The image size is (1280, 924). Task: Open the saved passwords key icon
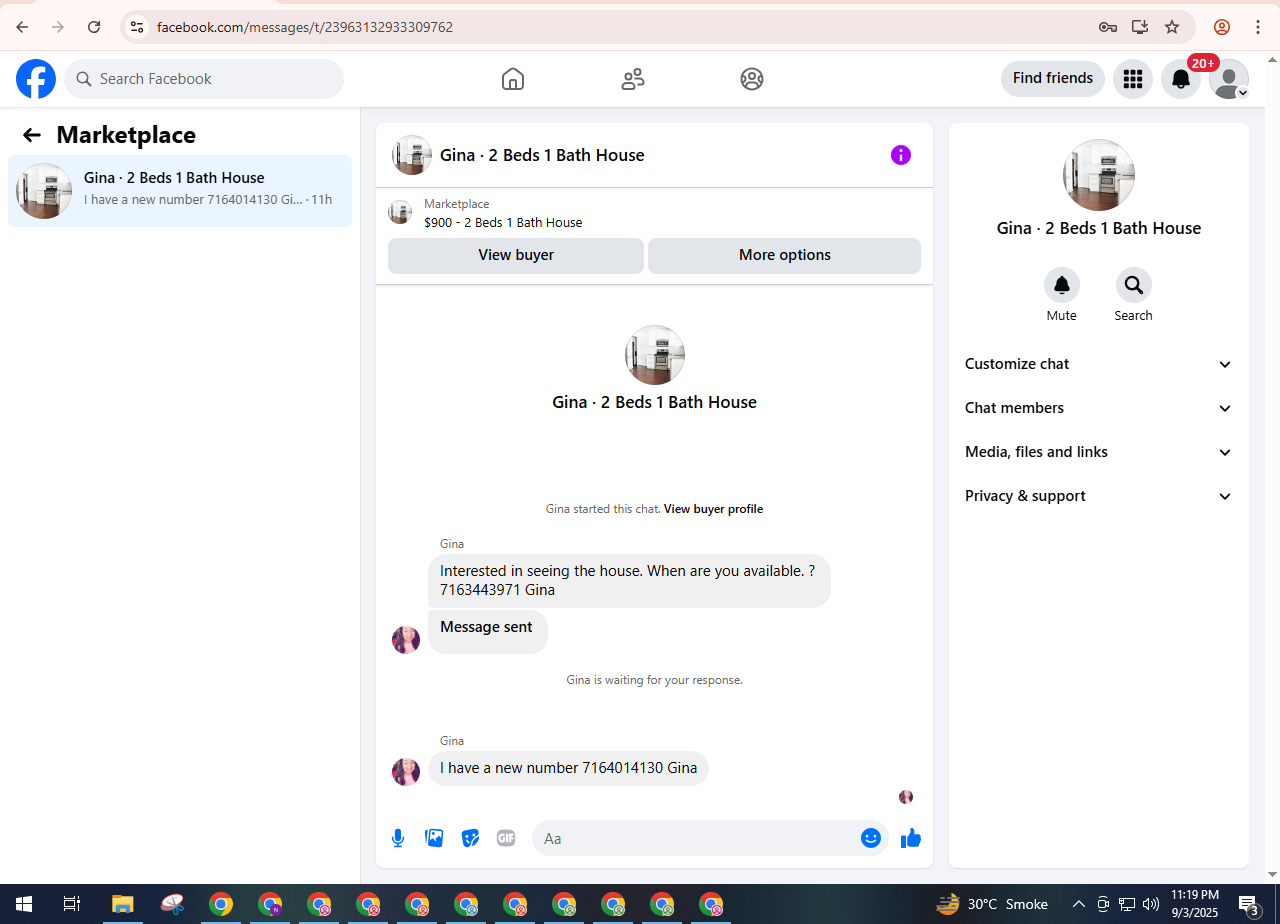[1108, 27]
